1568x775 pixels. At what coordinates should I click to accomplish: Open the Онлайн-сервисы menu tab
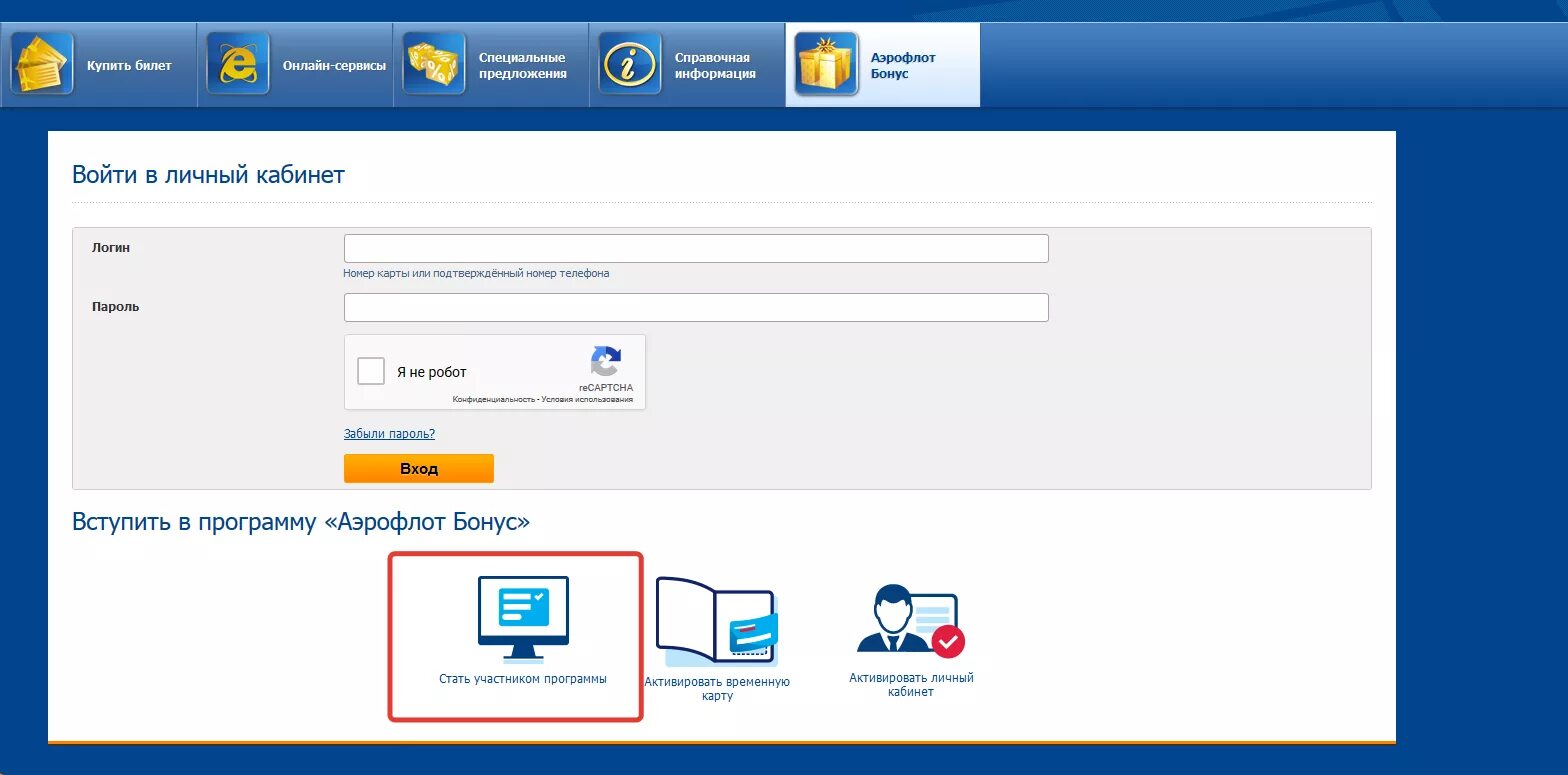pyautogui.click(x=295, y=65)
